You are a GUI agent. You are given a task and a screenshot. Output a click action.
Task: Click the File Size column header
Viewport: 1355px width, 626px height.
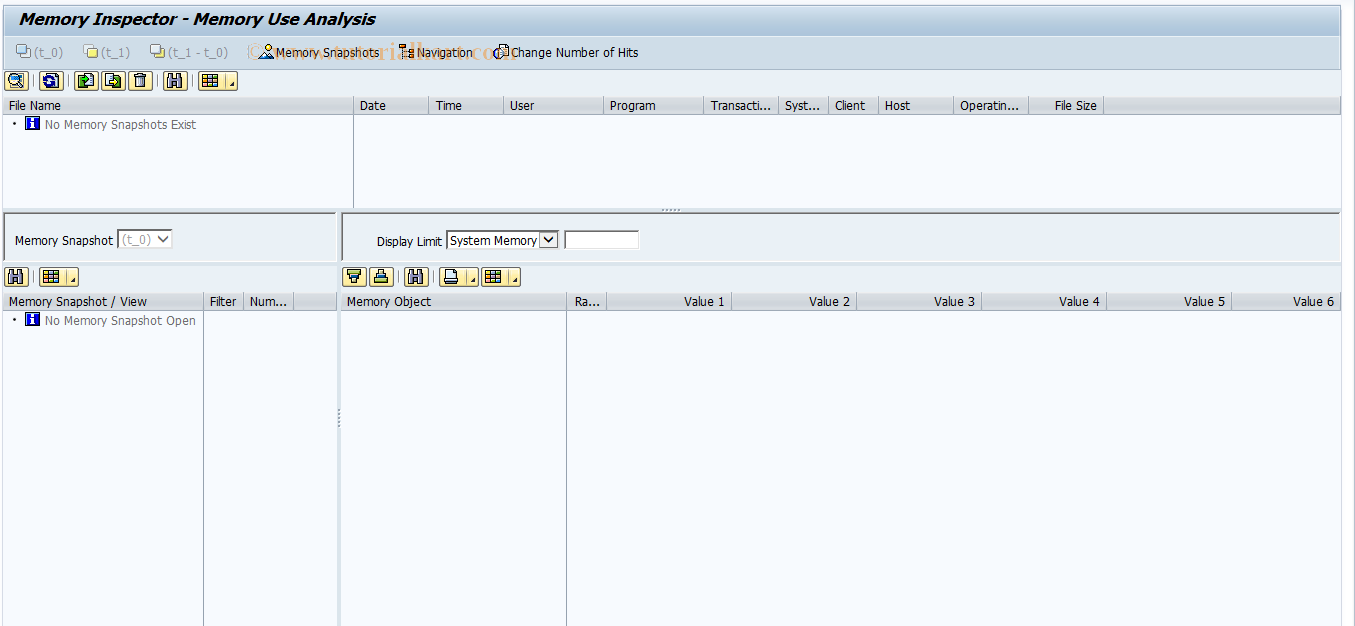(1066, 105)
